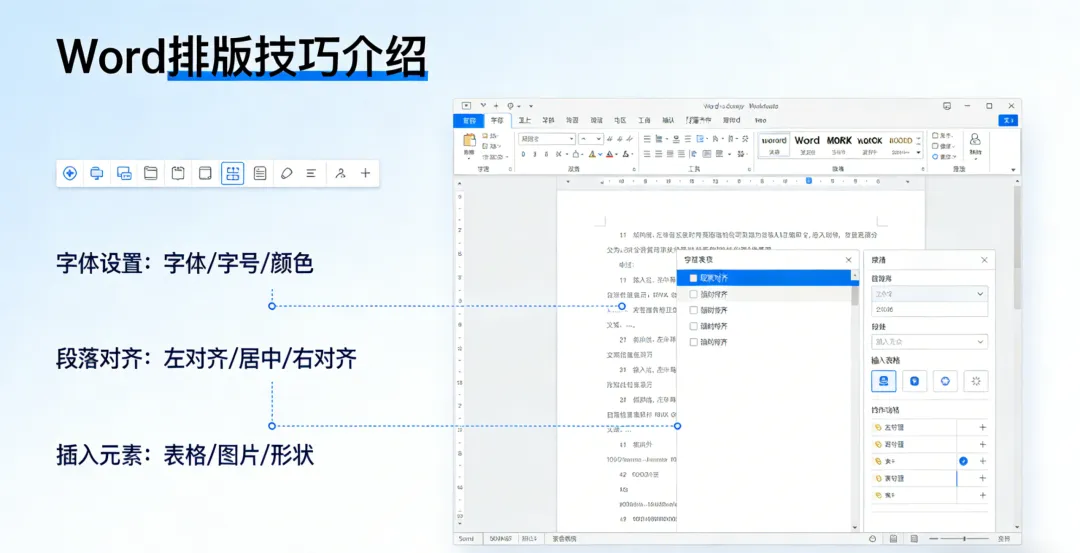Click the ribbon display options icon in title bar
Screen dimensions: 1080x553
click(x=947, y=106)
